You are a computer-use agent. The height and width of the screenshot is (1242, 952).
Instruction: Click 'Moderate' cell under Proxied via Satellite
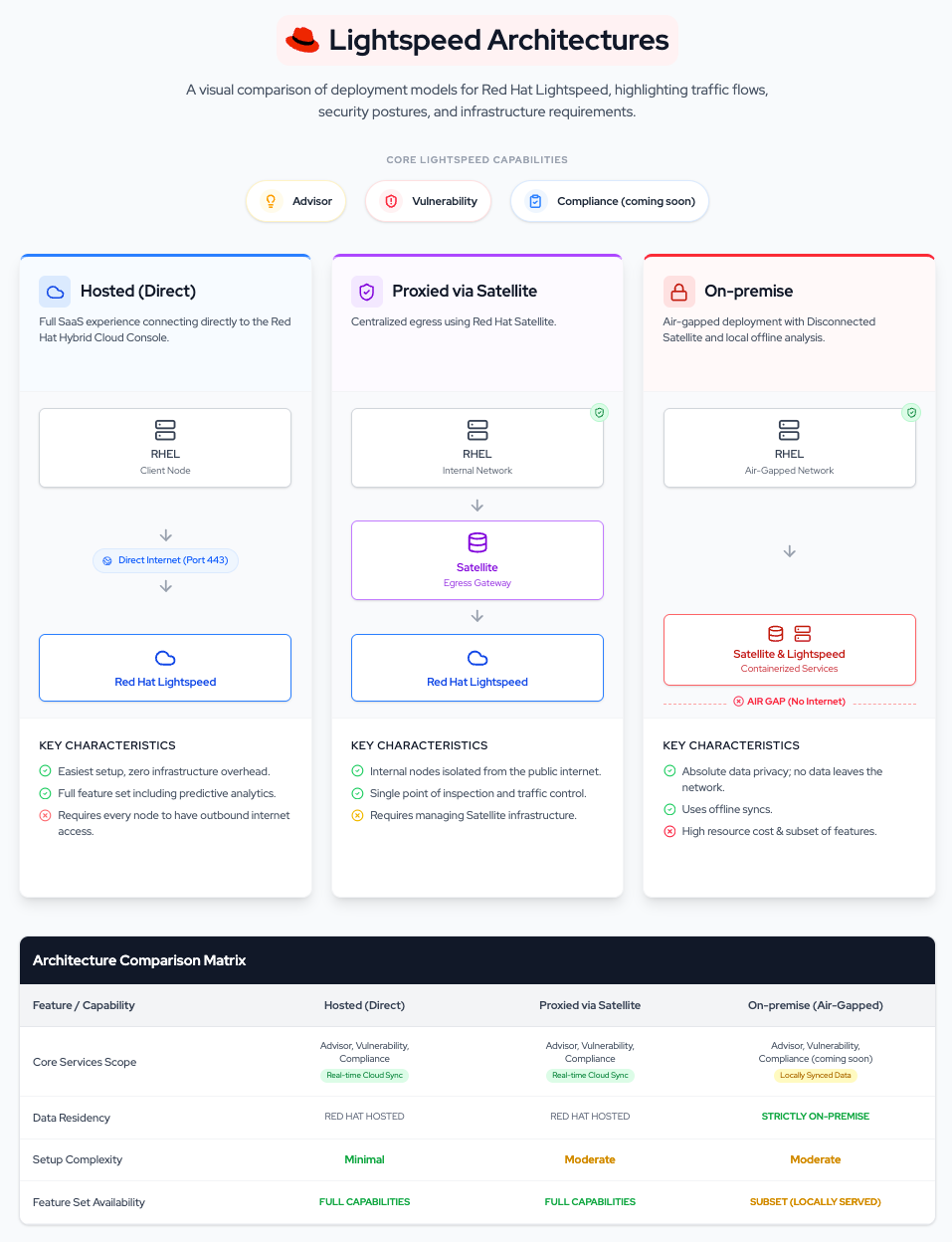point(590,1159)
